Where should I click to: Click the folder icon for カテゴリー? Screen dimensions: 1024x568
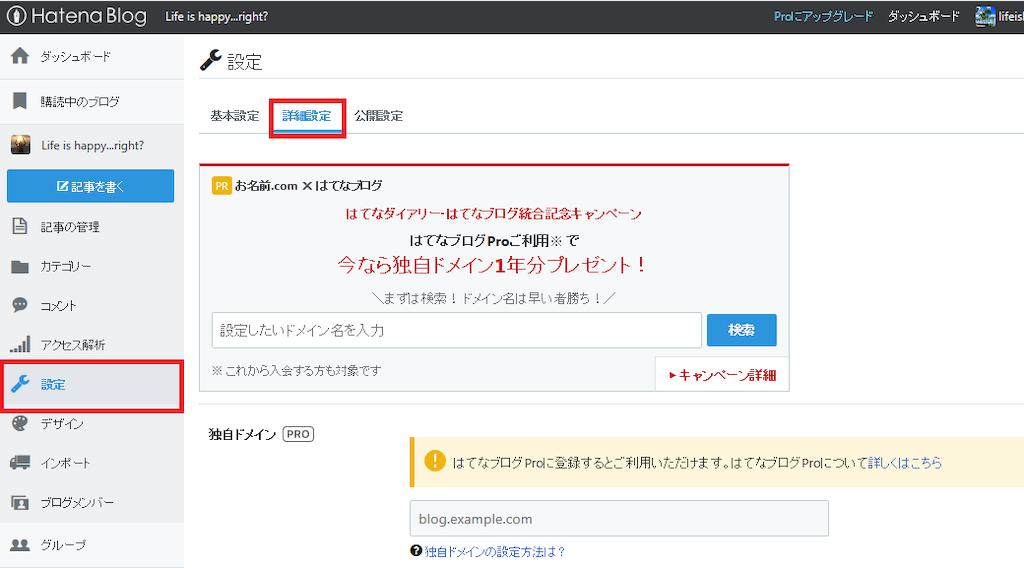click(20, 266)
